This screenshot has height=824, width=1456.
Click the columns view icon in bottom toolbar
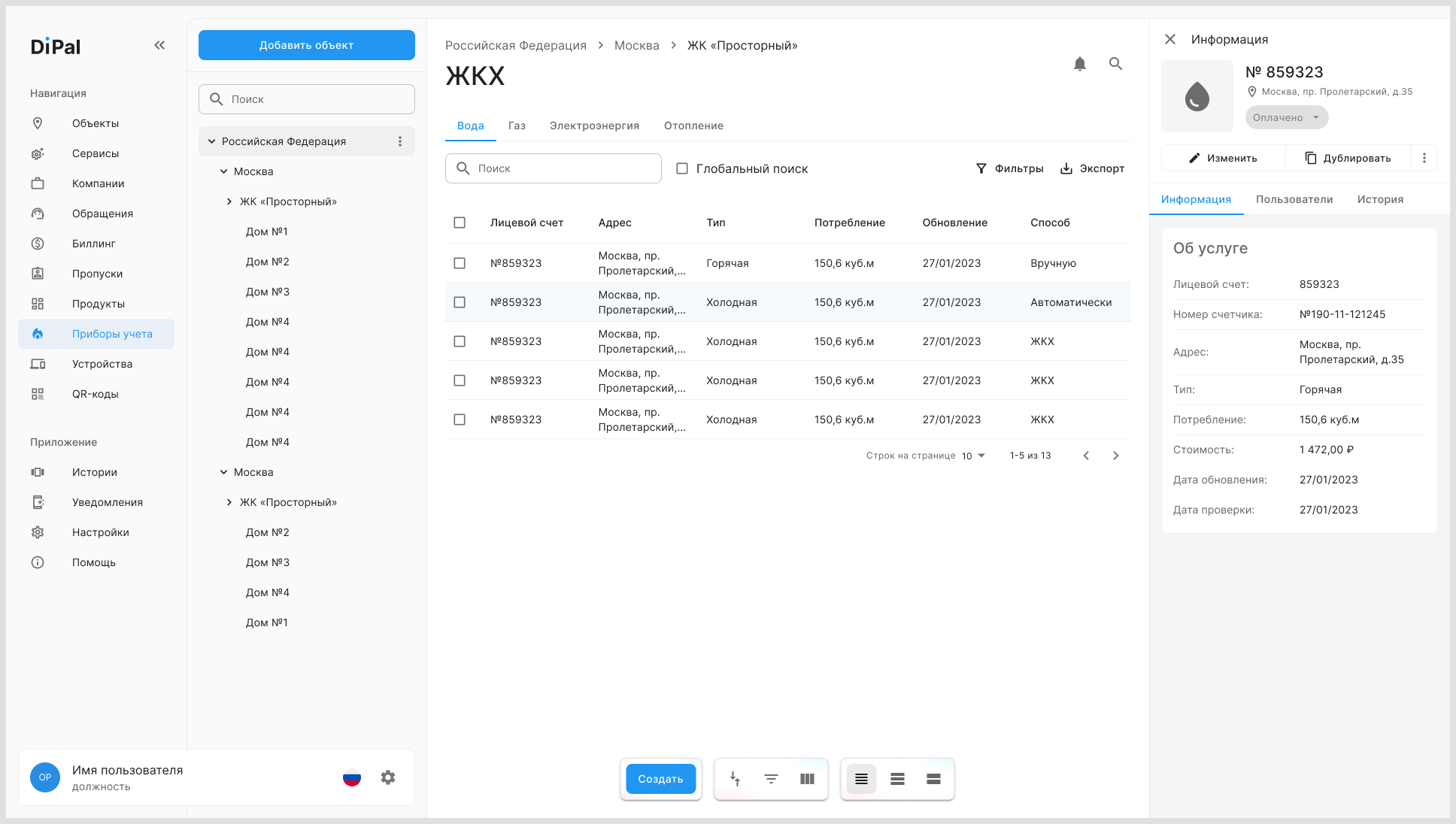807,779
